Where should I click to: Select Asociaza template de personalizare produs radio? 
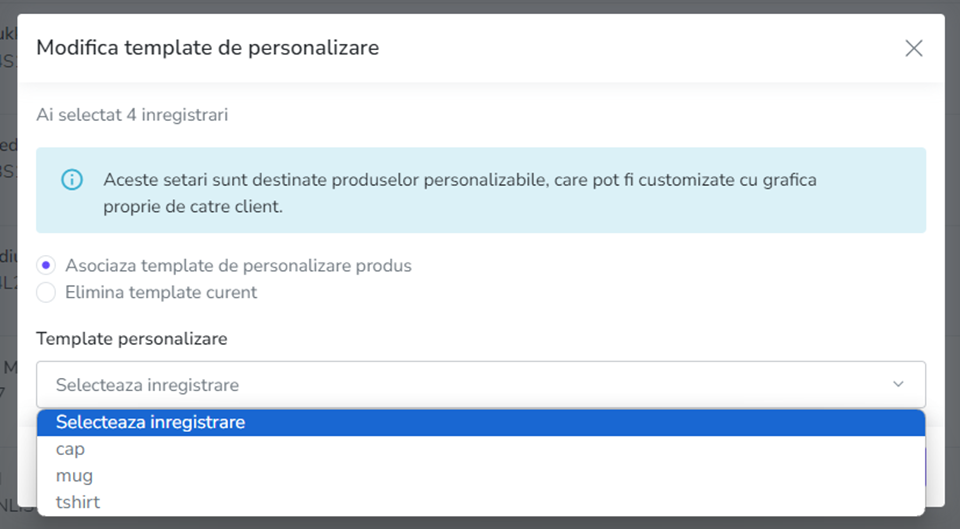(46, 265)
